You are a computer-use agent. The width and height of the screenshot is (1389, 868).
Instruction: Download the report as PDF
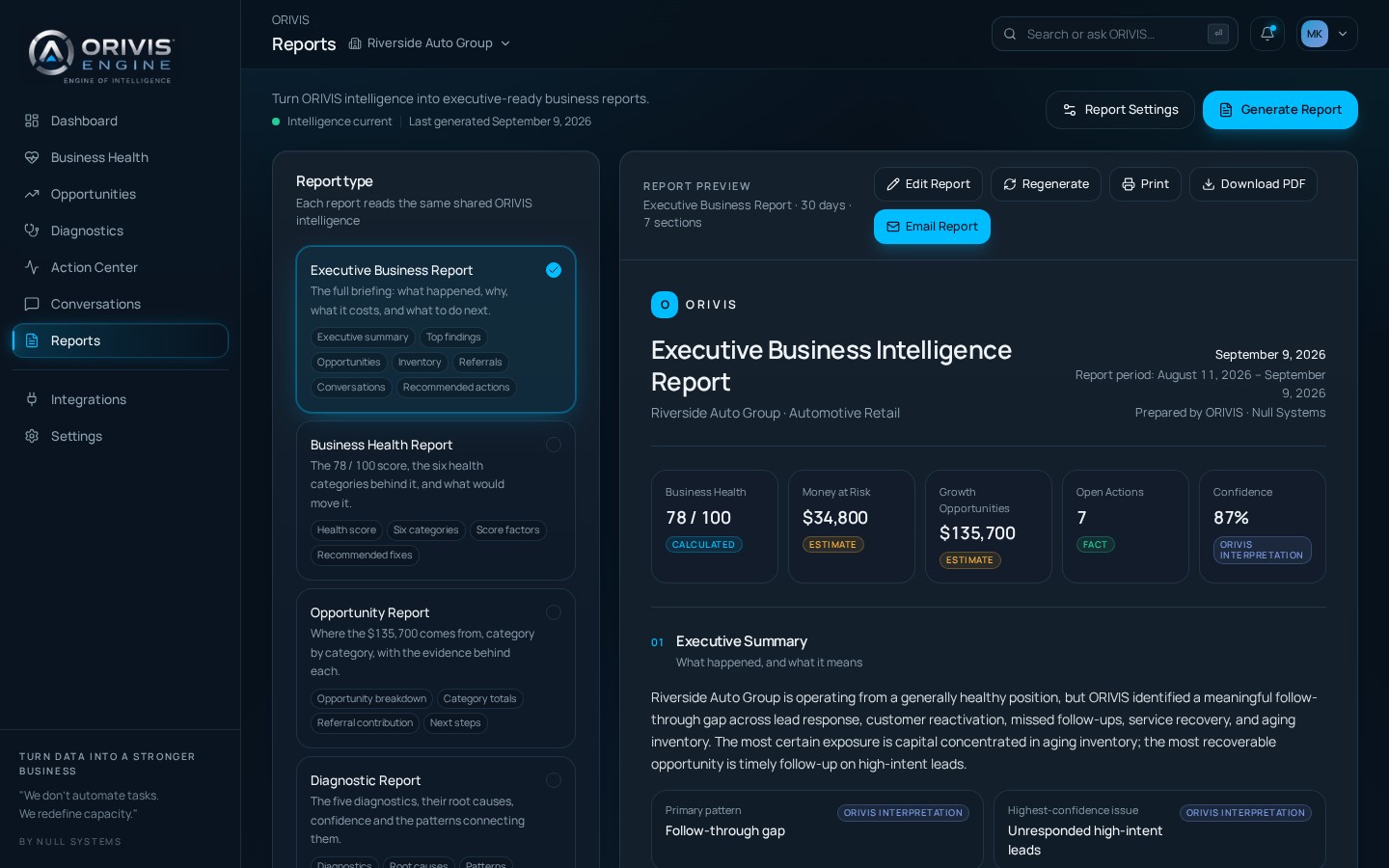[x=1253, y=184]
